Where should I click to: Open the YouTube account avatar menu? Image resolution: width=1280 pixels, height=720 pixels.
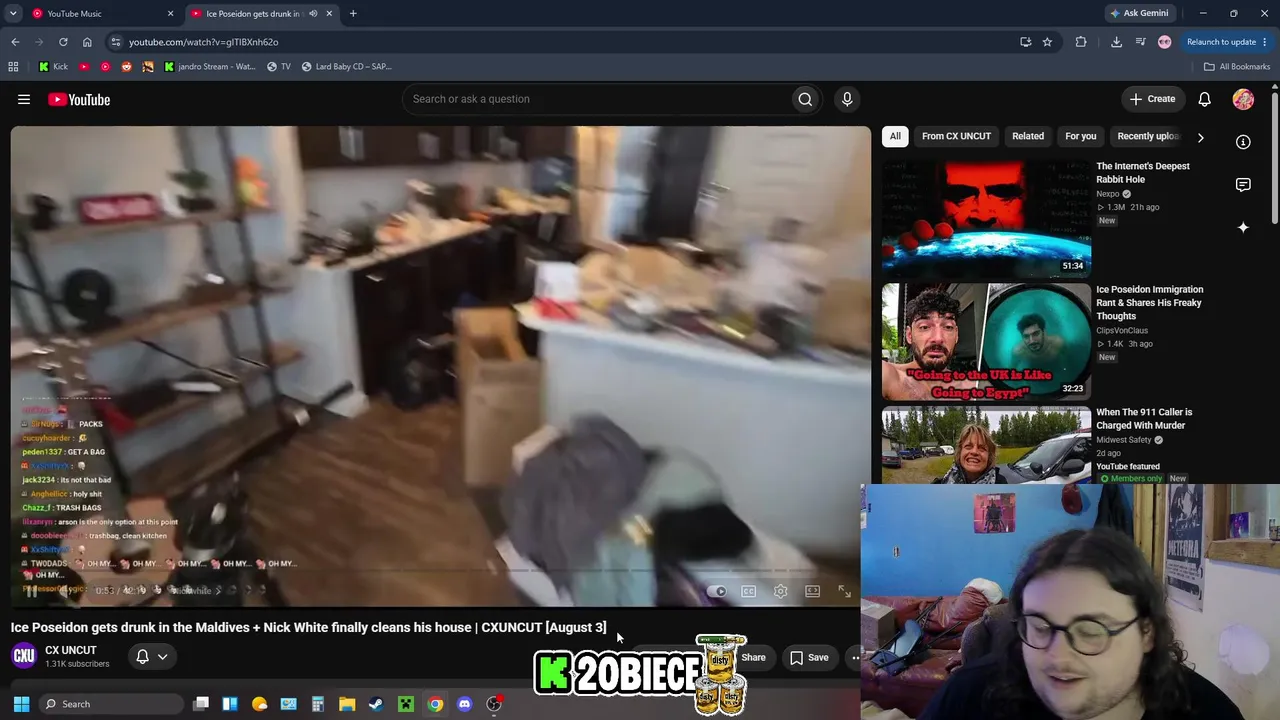pyautogui.click(x=1243, y=99)
